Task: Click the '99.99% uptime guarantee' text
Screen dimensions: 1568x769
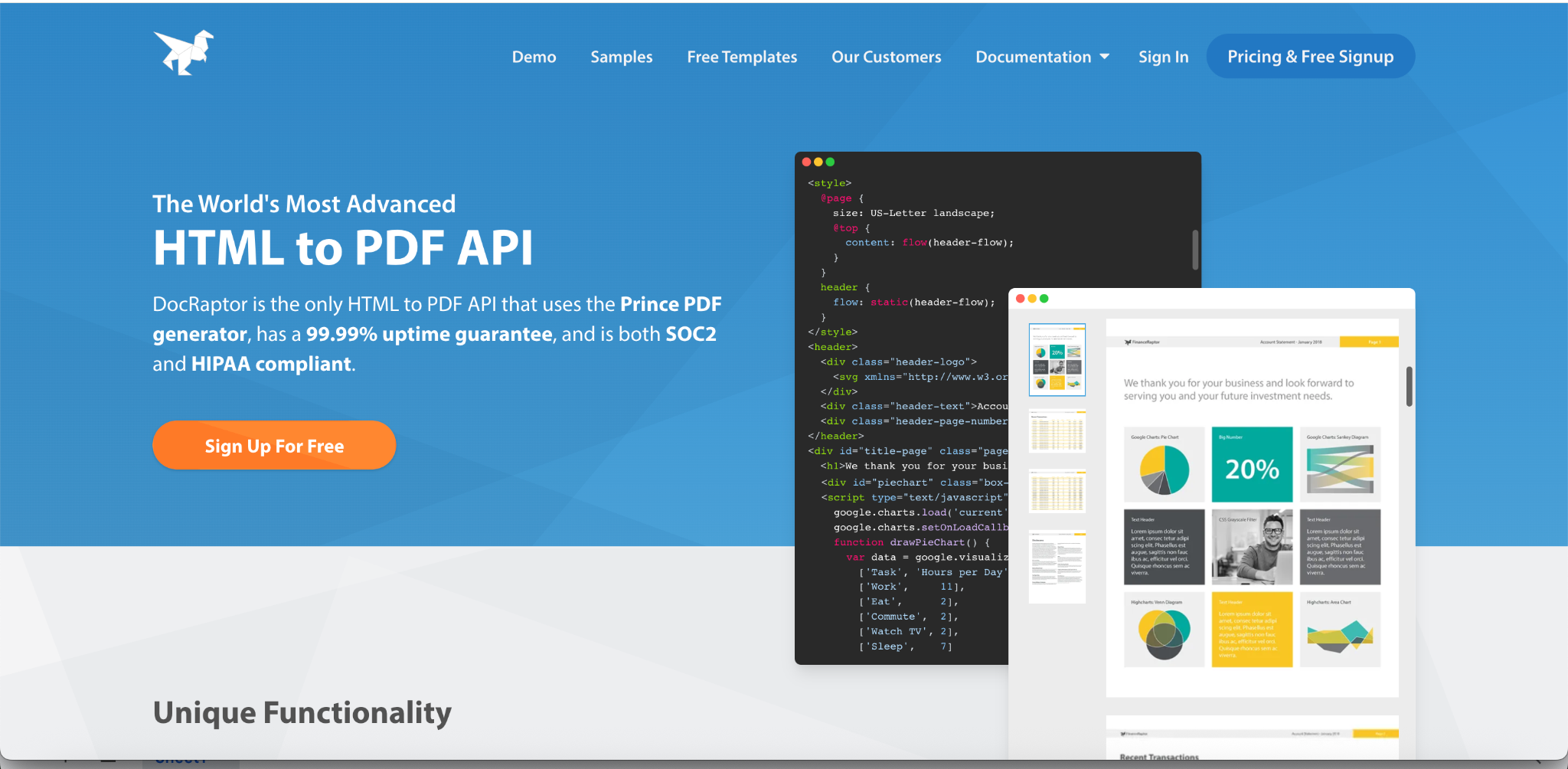Action: [x=429, y=334]
